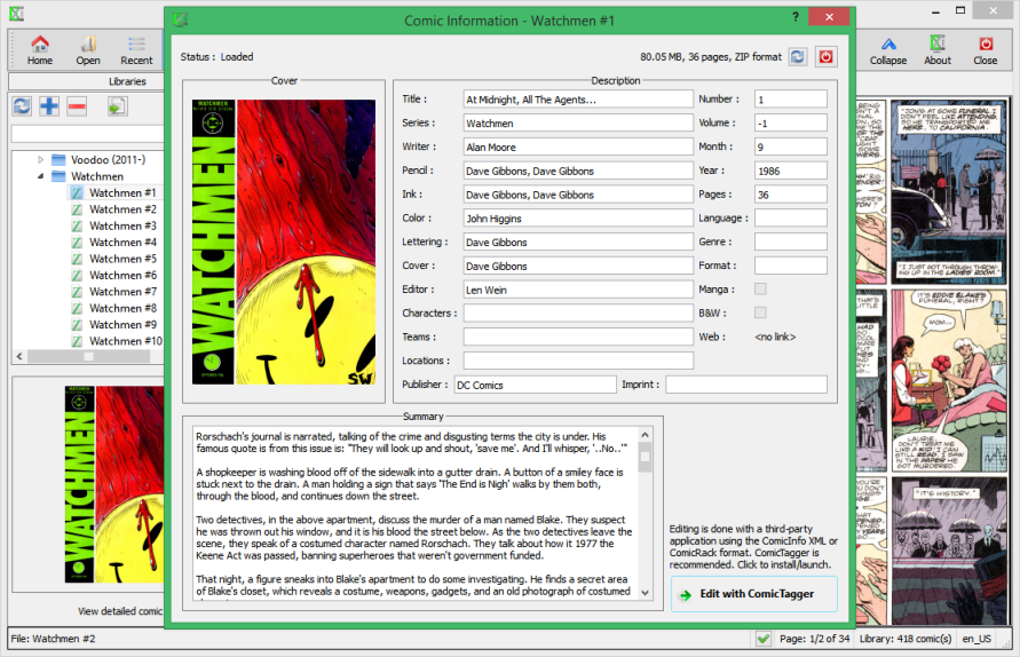Click the library search box
This screenshot has height=657, width=1020.
point(87,135)
